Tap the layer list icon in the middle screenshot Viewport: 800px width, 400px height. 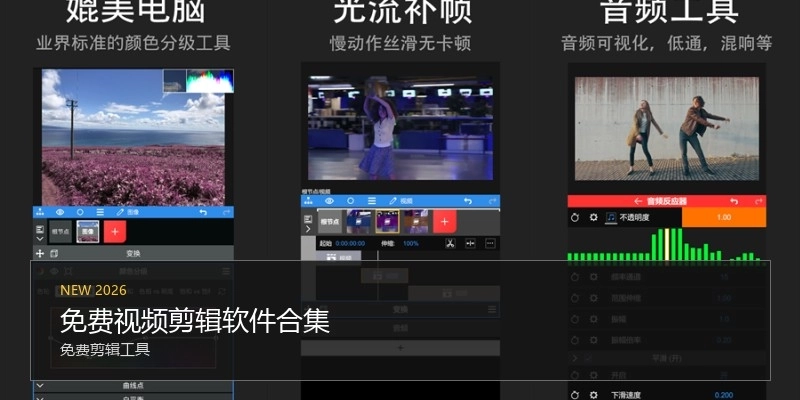click(x=308, y=219)
